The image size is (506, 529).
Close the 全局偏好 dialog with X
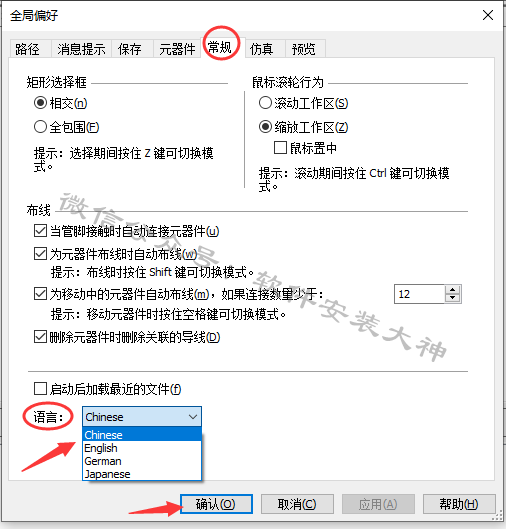click(487, 15)
